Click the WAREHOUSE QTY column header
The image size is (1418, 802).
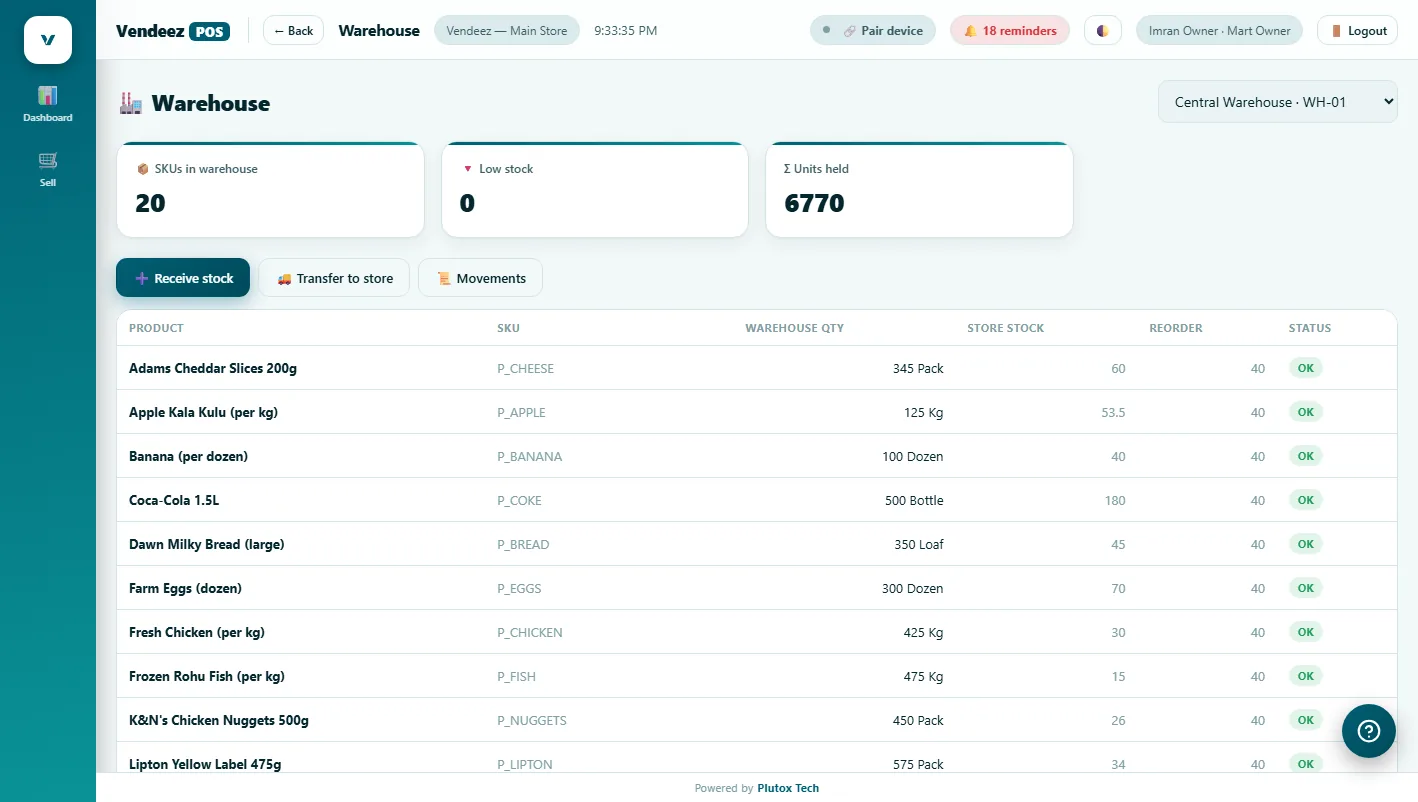pyautogui.click(x=794, y=328)
